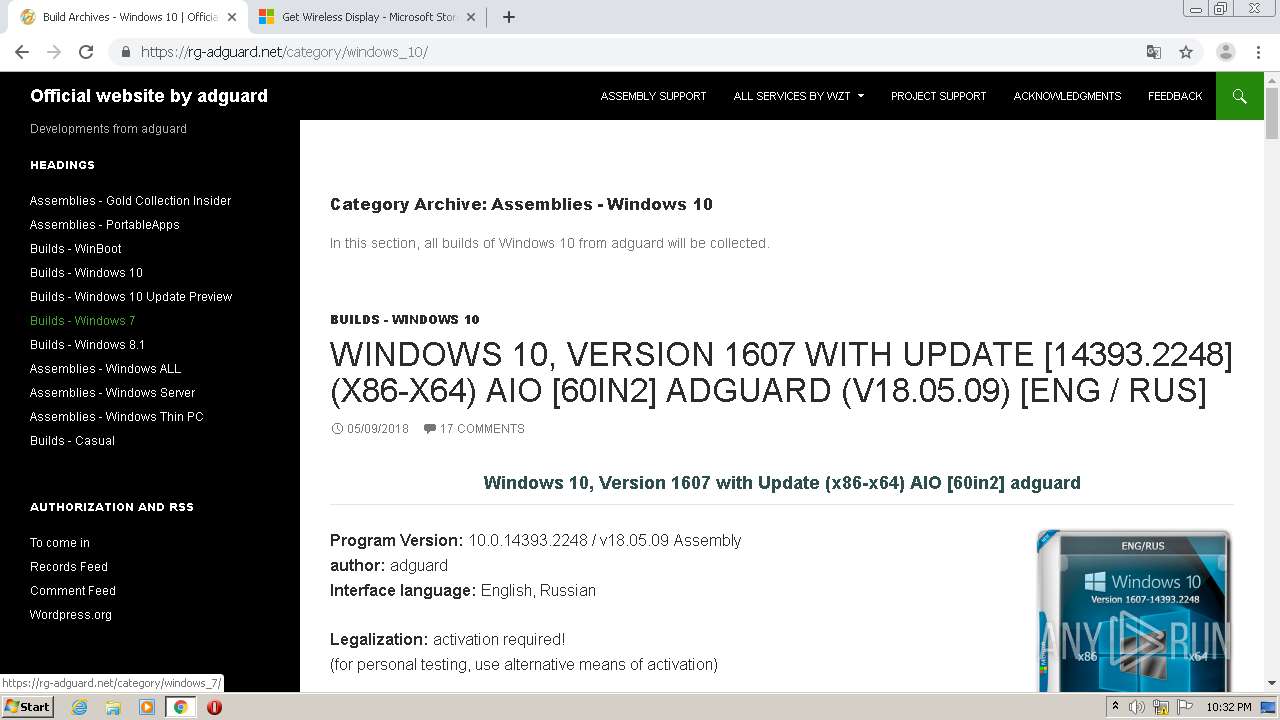Image resolution: width=1280 pixels, height=720 pixels.
Task: Close the Build Archives tab
Action: click(x=231, y=17)
